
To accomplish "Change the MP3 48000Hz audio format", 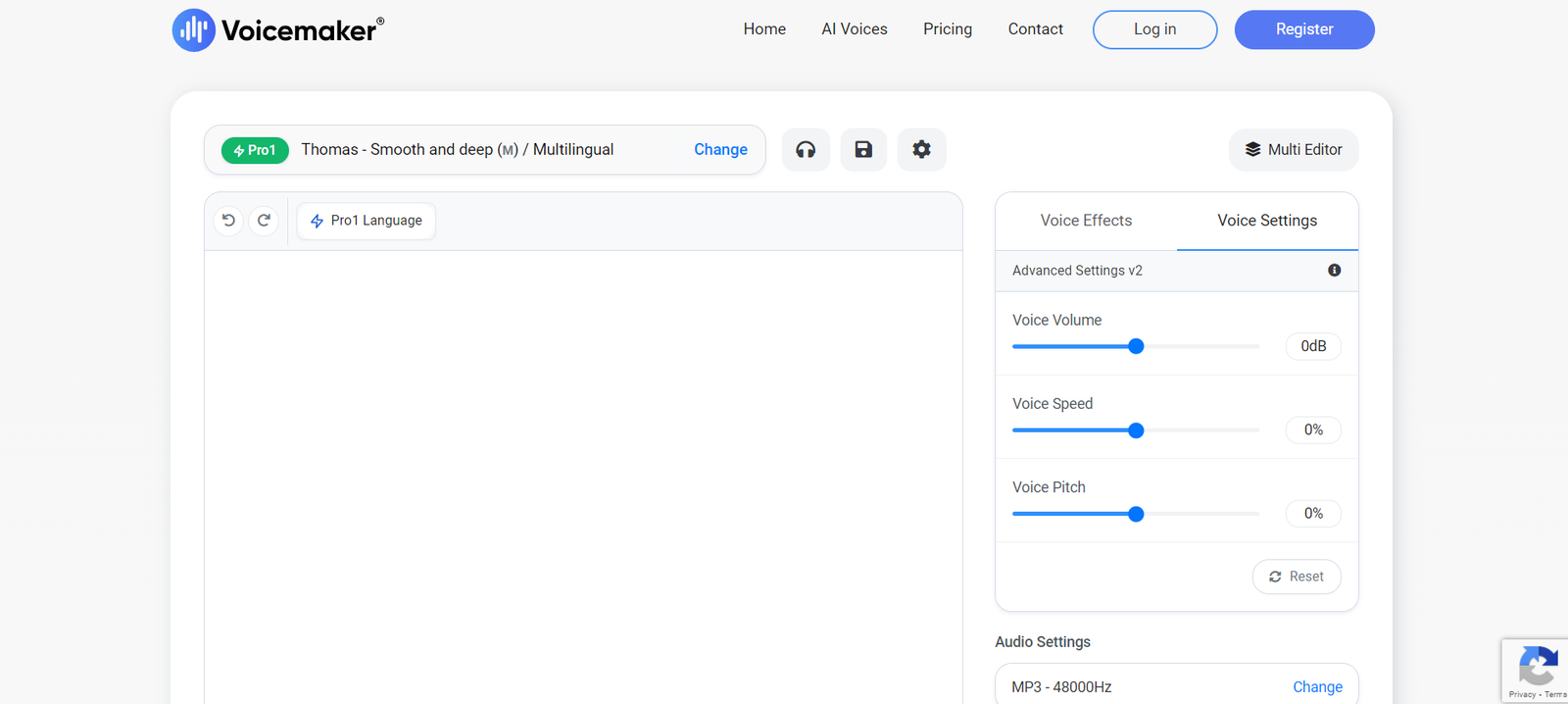I will (1317, 687).
